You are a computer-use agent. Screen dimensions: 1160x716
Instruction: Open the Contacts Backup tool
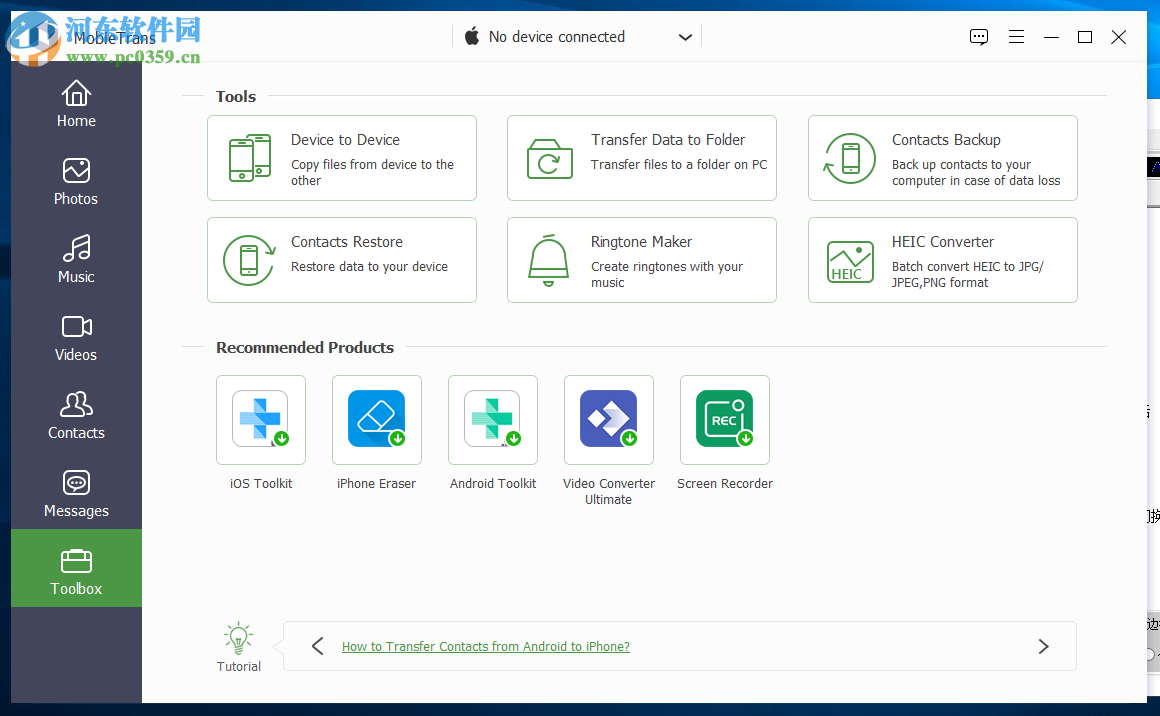coord(941,158)
